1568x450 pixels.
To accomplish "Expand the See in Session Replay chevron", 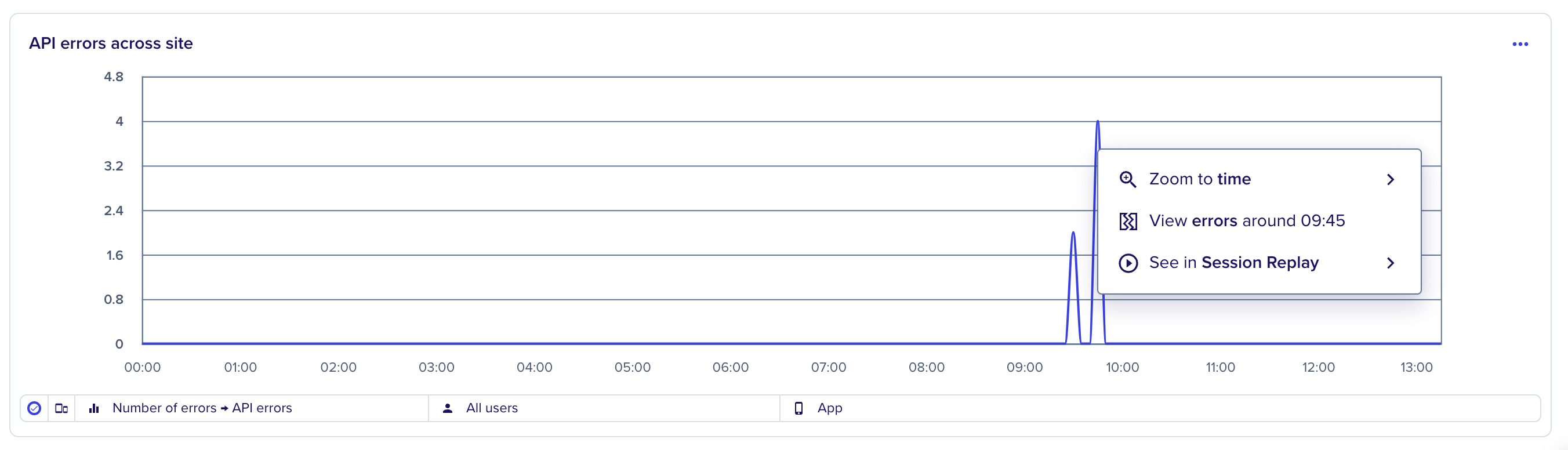I will tap(1390, 263).
